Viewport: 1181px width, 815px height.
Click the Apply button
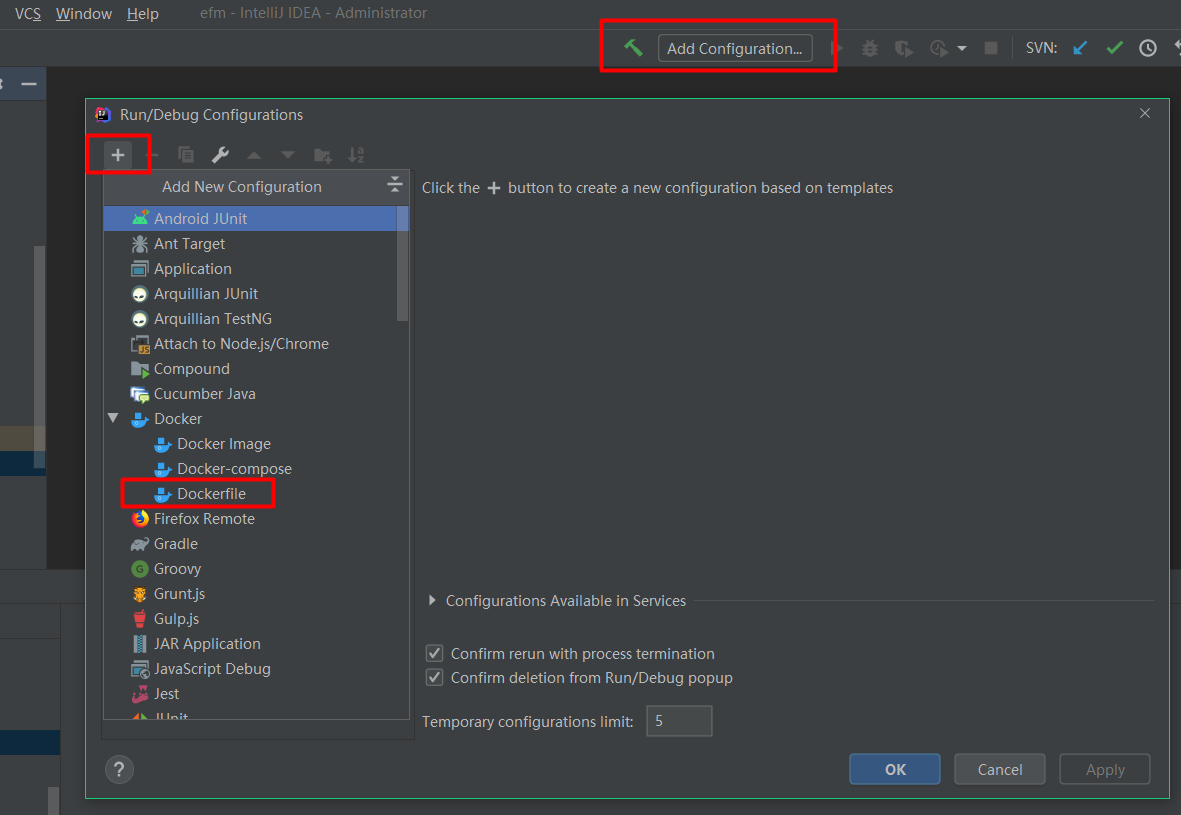click(x=1105, y=769)
